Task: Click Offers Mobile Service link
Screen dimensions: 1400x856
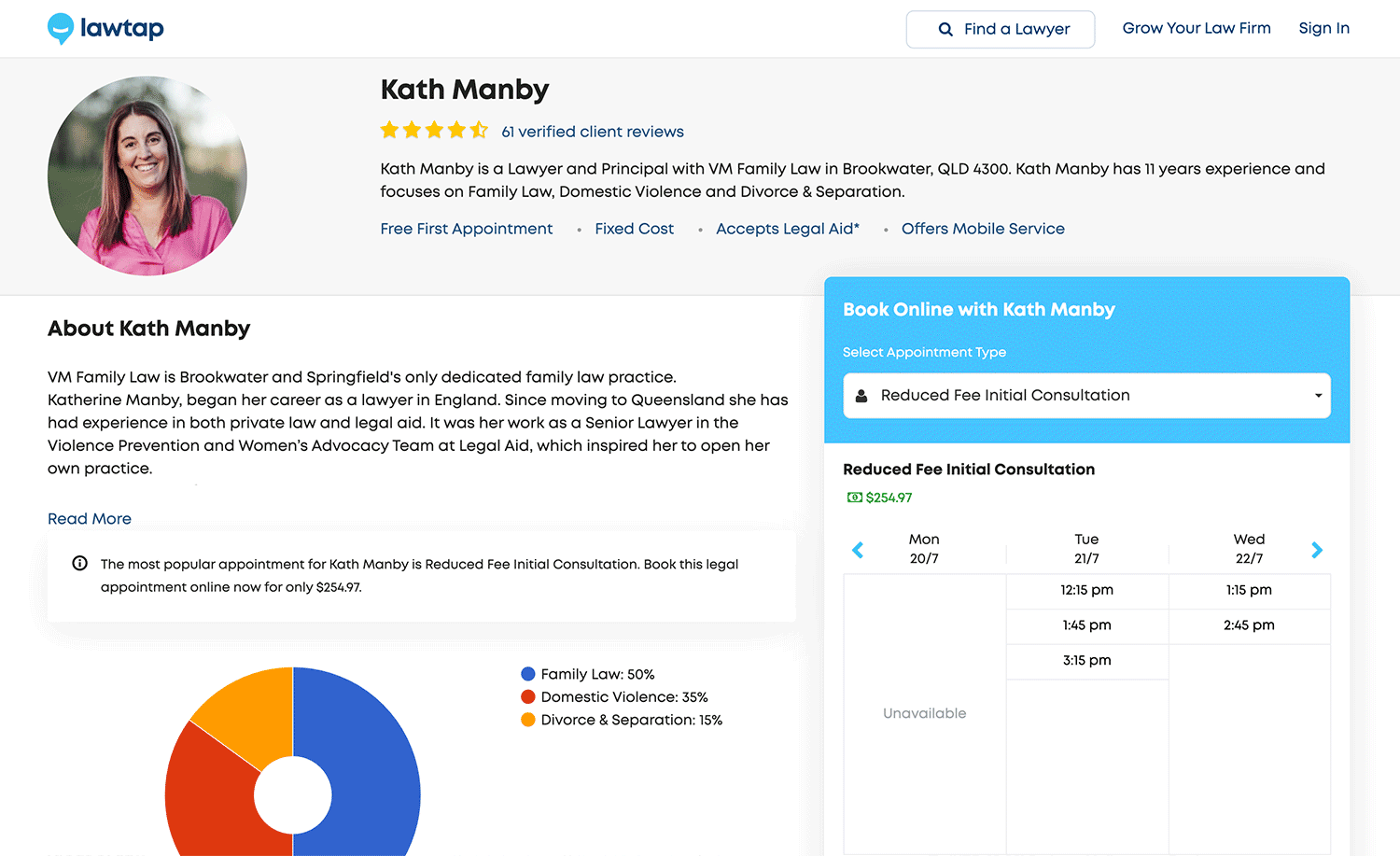Action: pos(983,229)
